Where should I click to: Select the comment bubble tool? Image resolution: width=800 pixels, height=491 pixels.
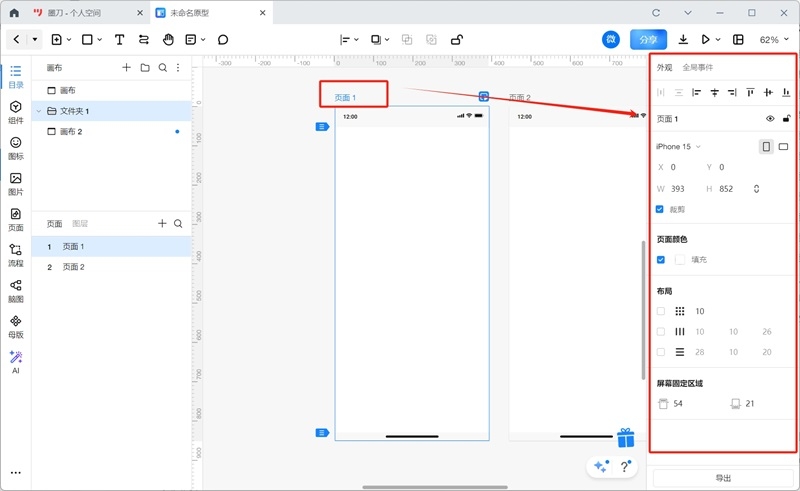pos(223,39)
